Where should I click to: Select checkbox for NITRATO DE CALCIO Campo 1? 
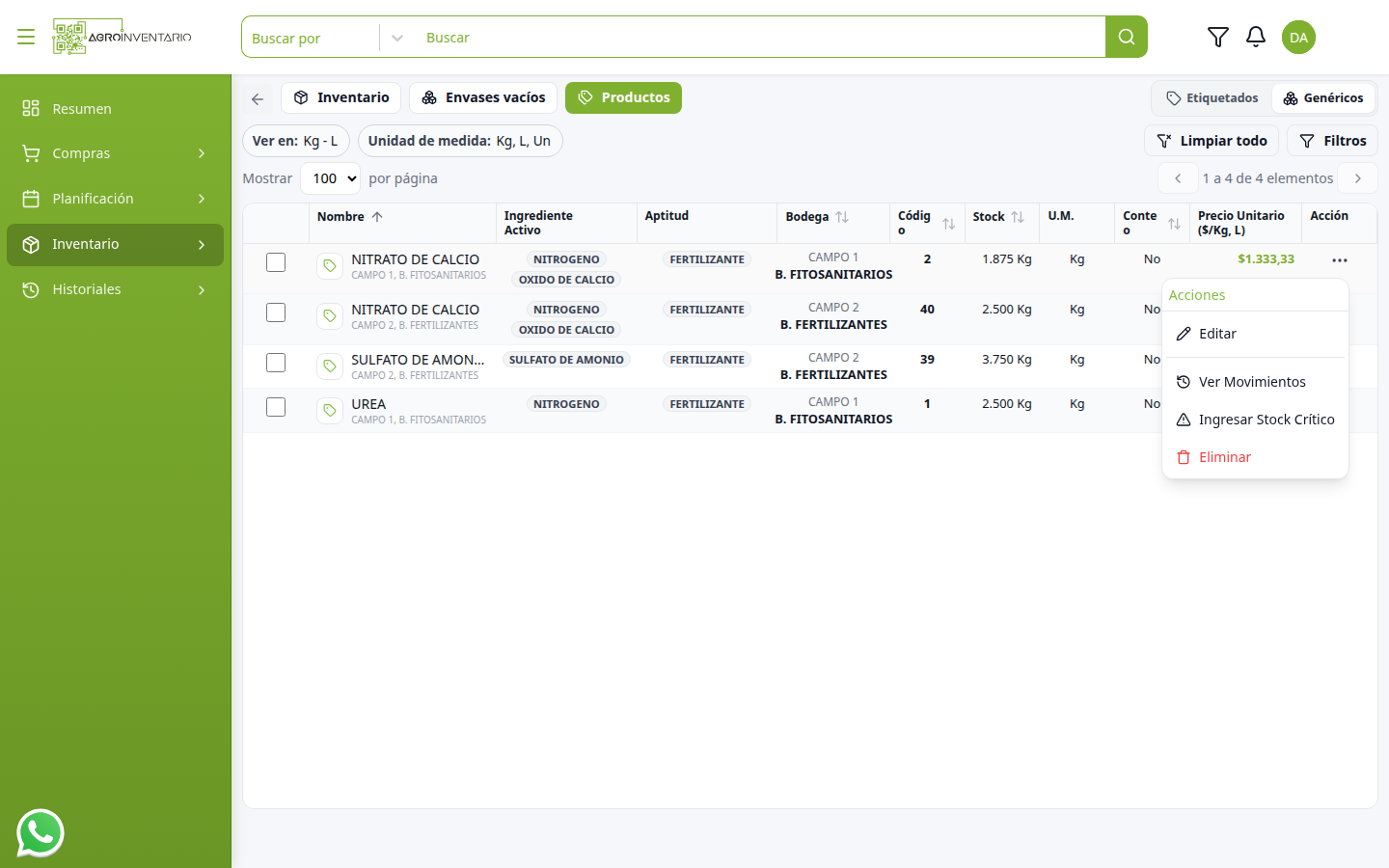click(276, 262)
